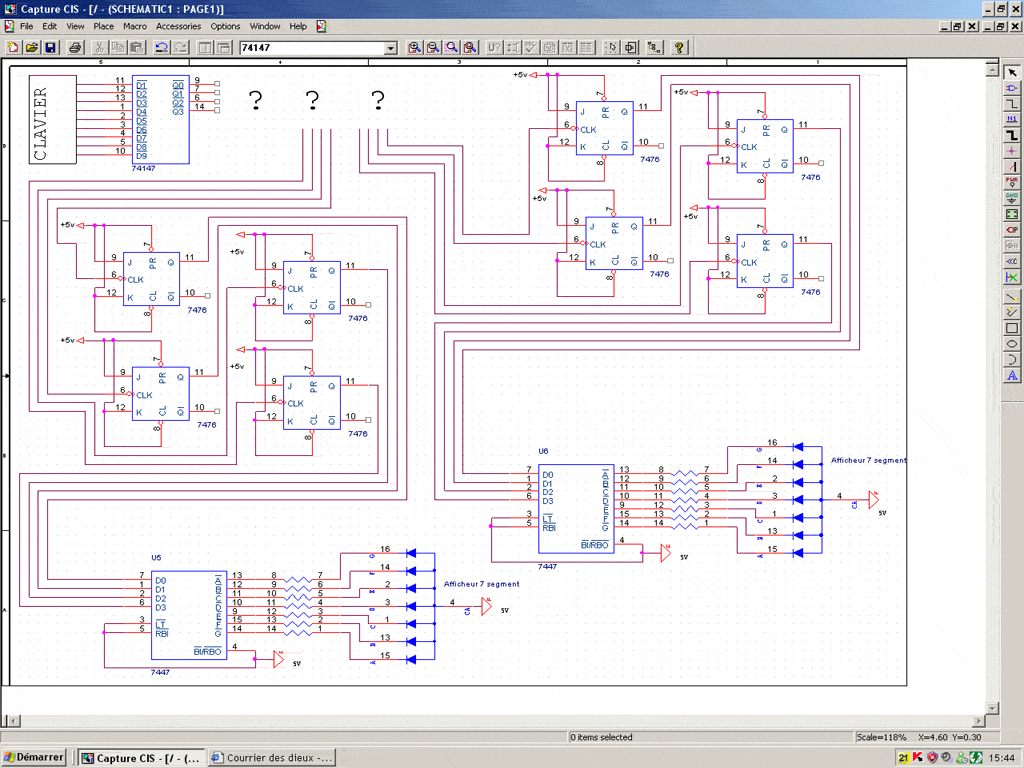Screen dimensions: 1024x768
Task: Select the Place Rectangle tool
Action: click(x=1012, y=328)
